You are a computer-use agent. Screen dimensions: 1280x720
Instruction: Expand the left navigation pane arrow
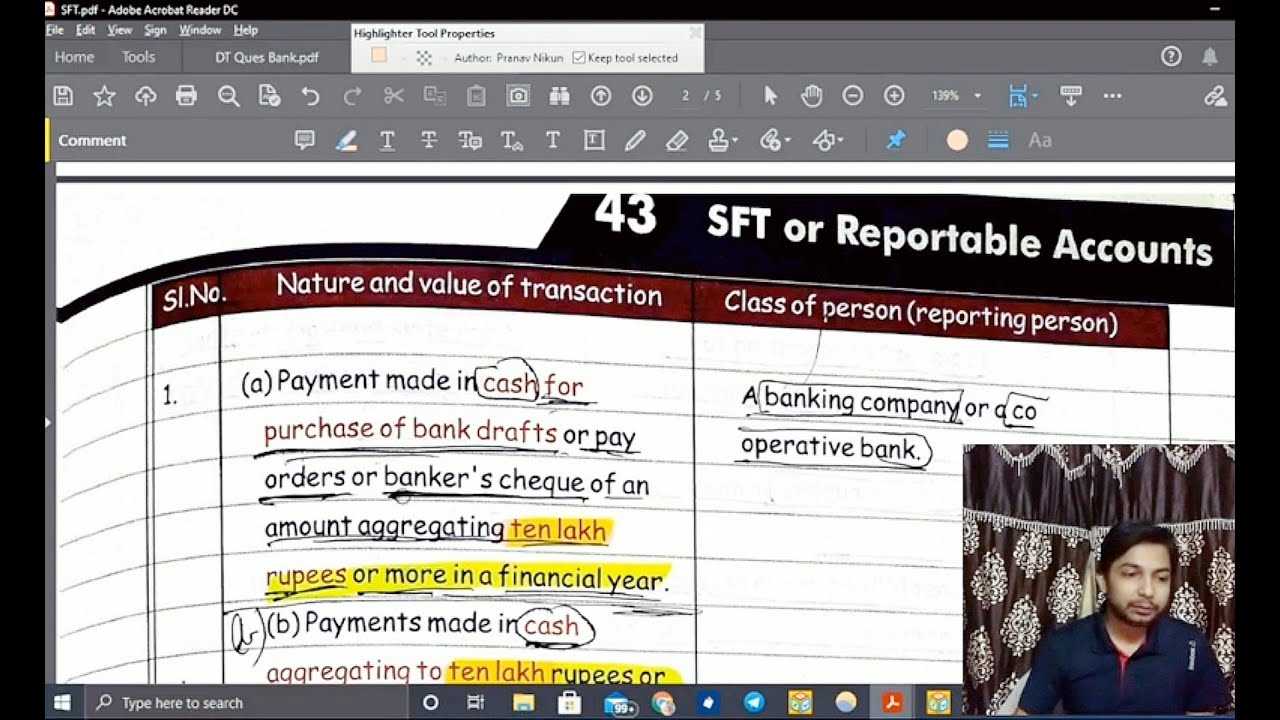click(x=49, y=423)
